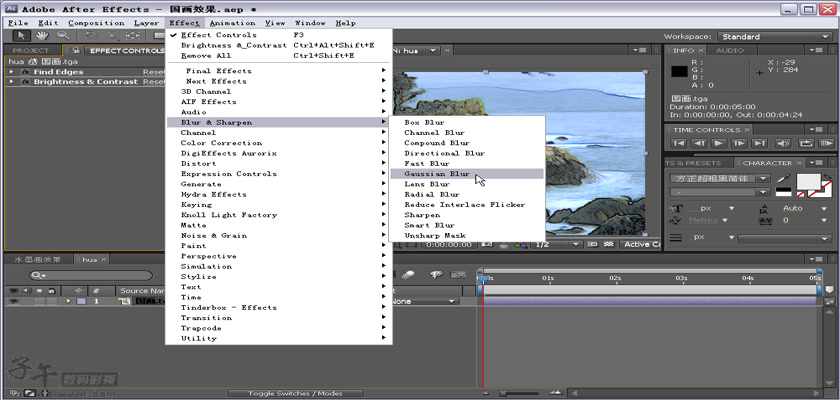Click the kerning icon in Character panel

coord(677,221)
